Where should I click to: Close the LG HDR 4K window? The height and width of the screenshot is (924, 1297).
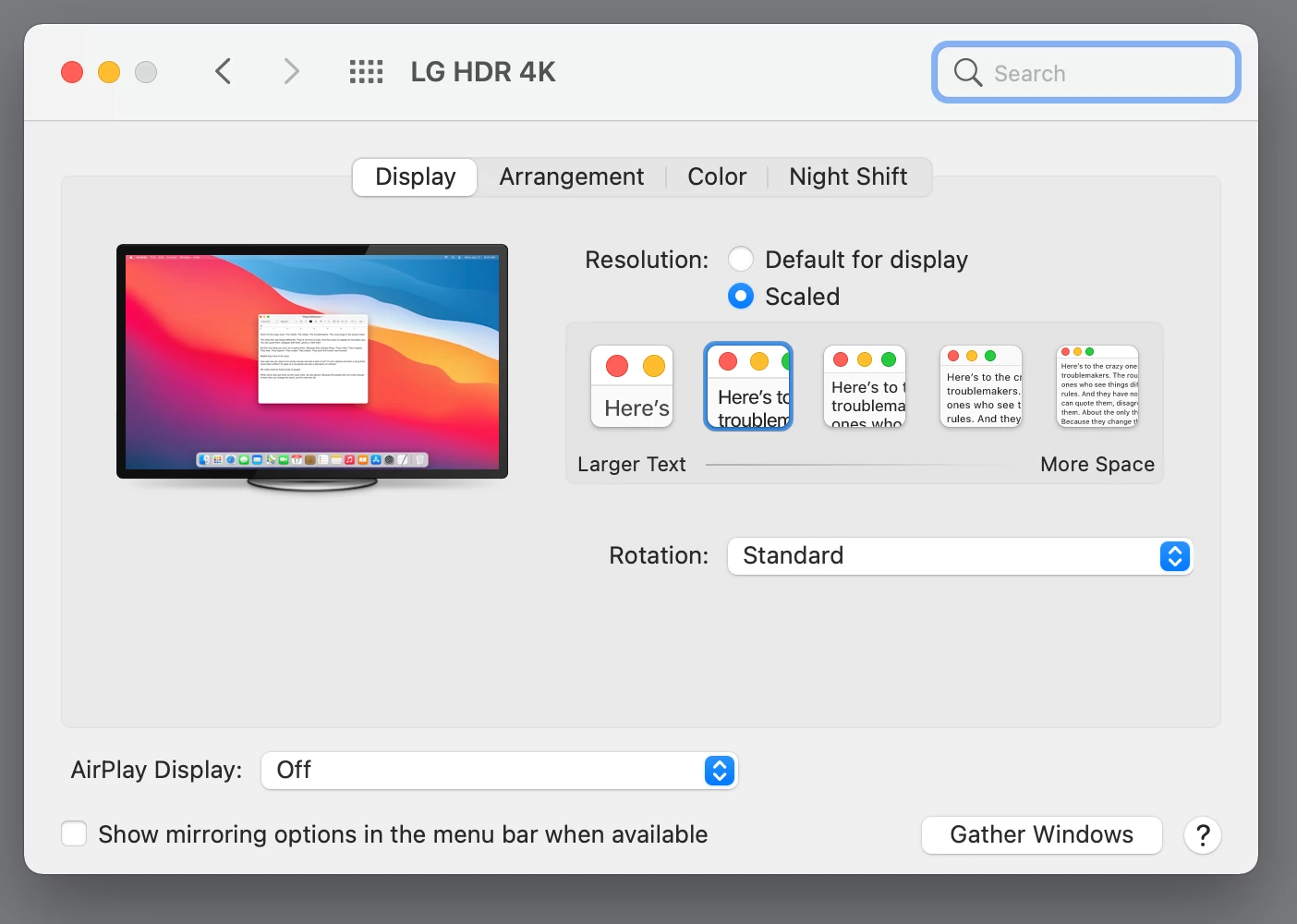pos(72,72)
